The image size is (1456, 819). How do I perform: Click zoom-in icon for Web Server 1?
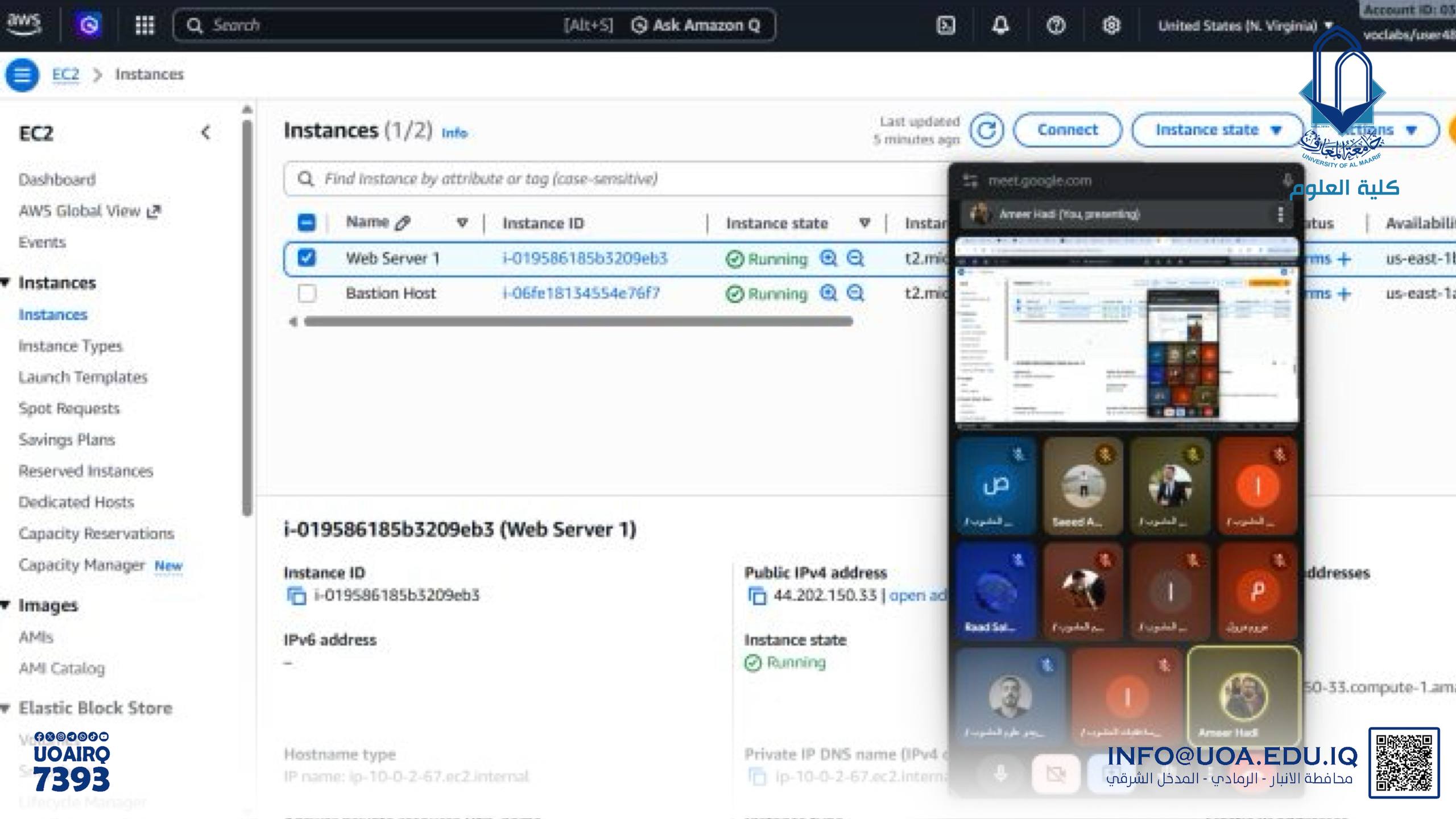[x=828, y=259]
